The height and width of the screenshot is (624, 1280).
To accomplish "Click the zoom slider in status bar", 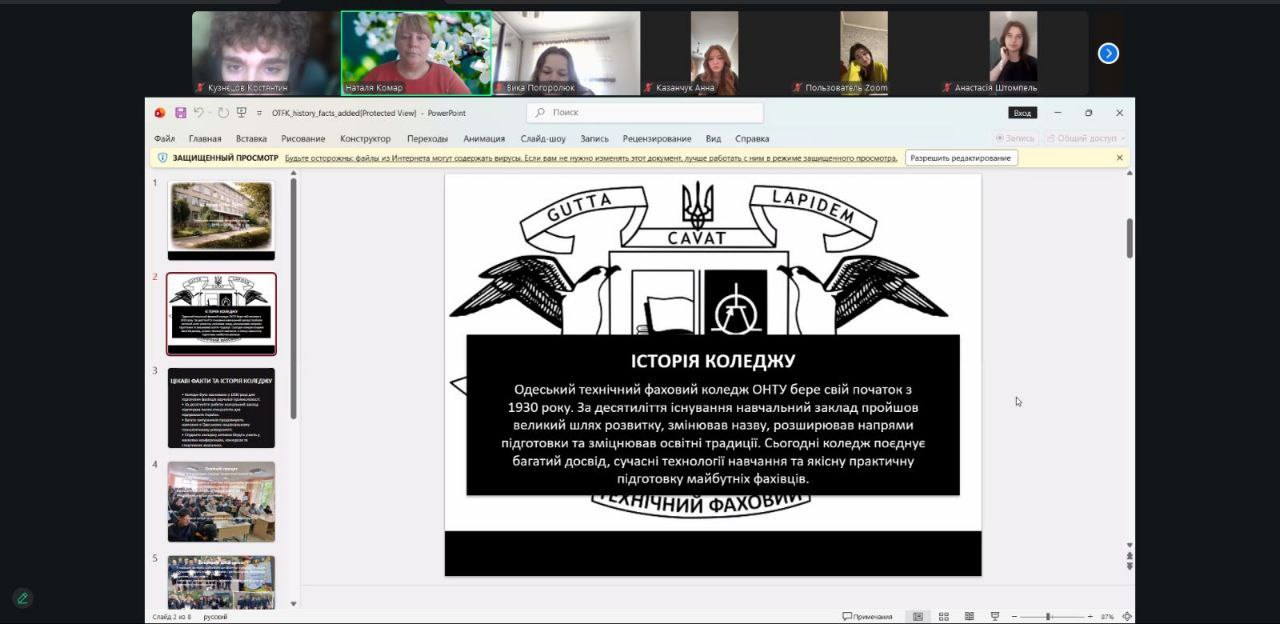I will pos(1048,616).
